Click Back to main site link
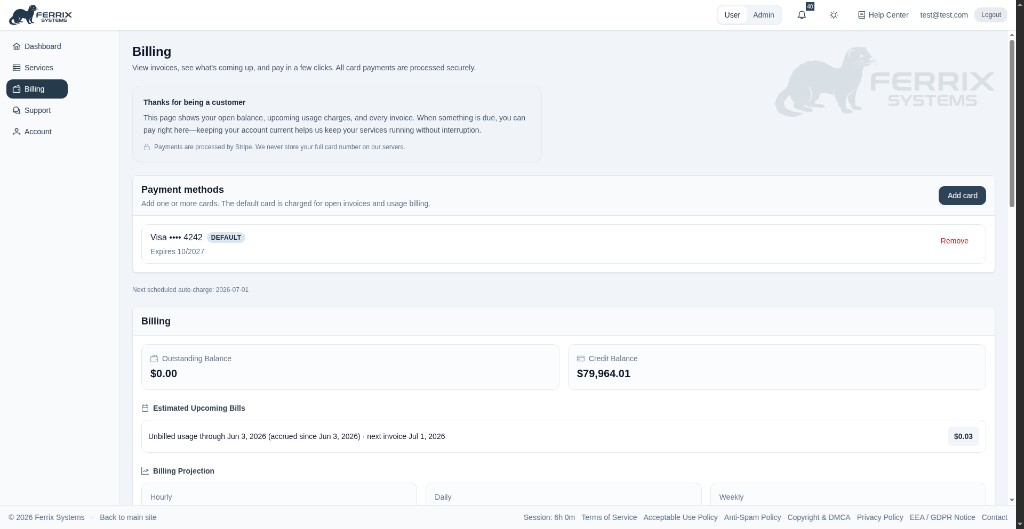 tap(128, 517)
